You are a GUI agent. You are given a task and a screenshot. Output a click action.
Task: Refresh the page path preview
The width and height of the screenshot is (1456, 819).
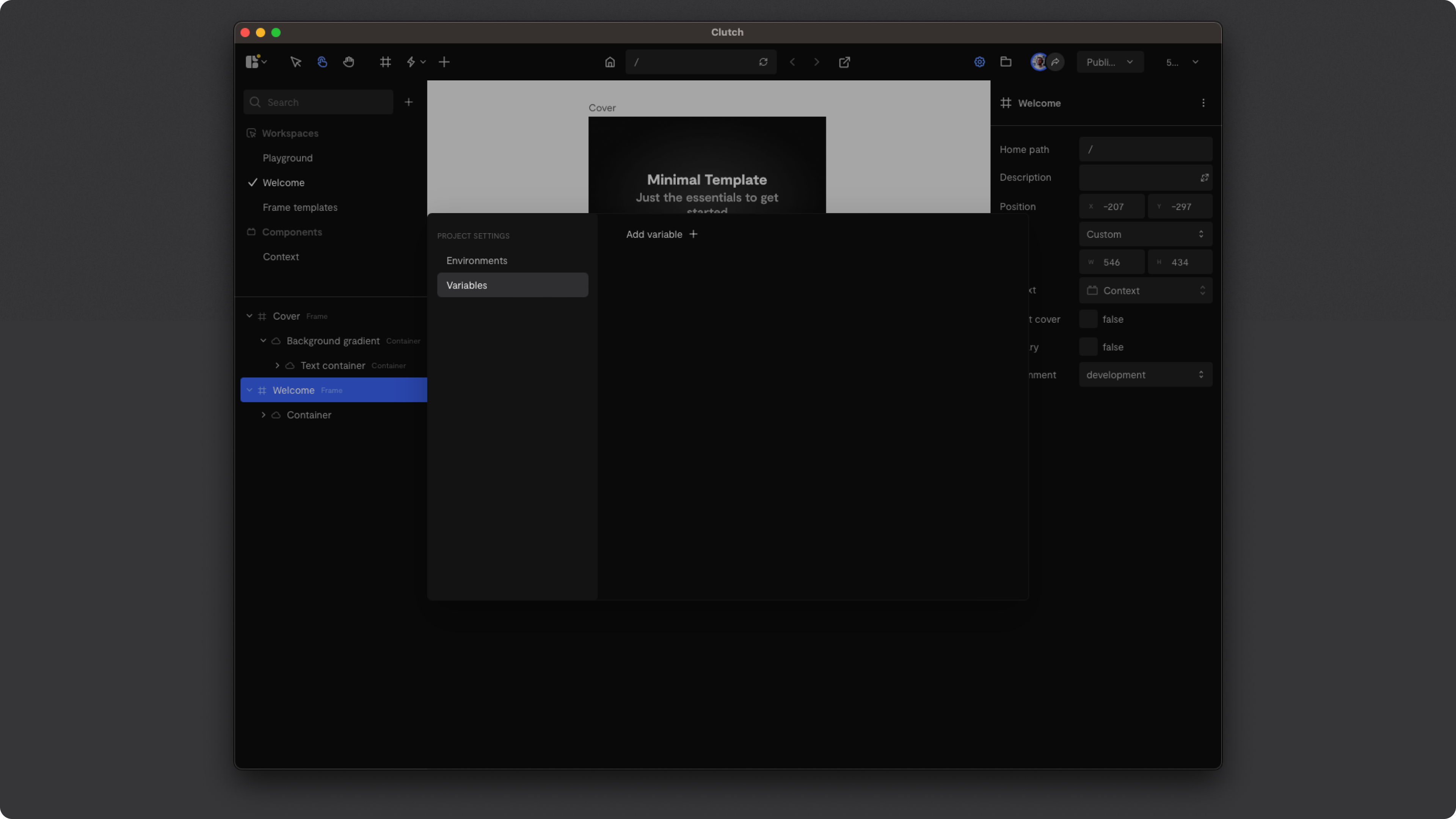[763, 62]
